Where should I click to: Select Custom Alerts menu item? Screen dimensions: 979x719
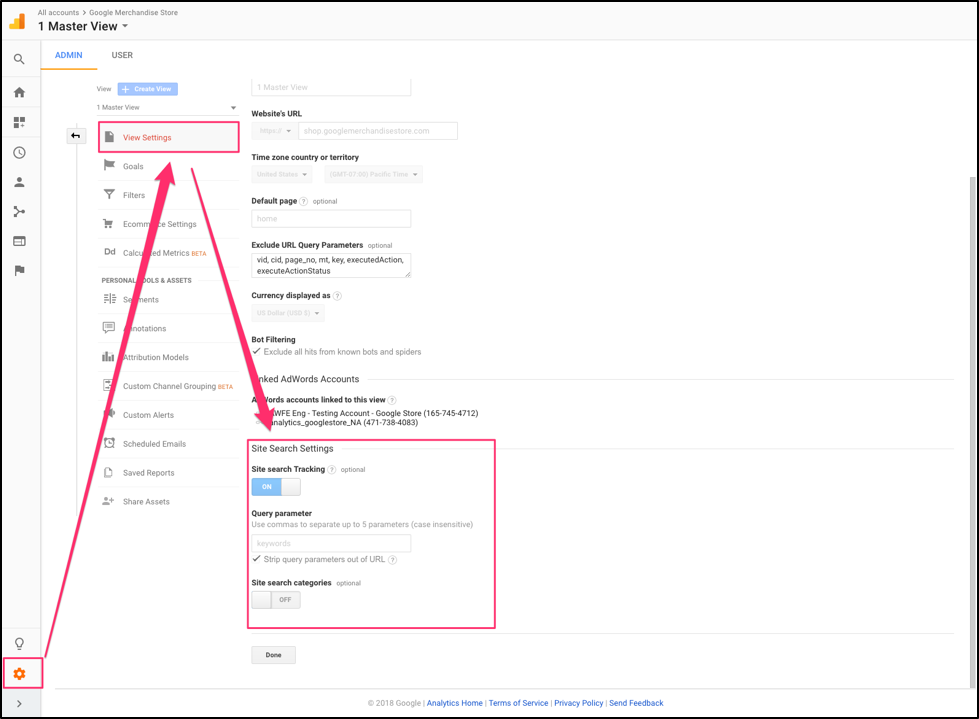(169, 414)
